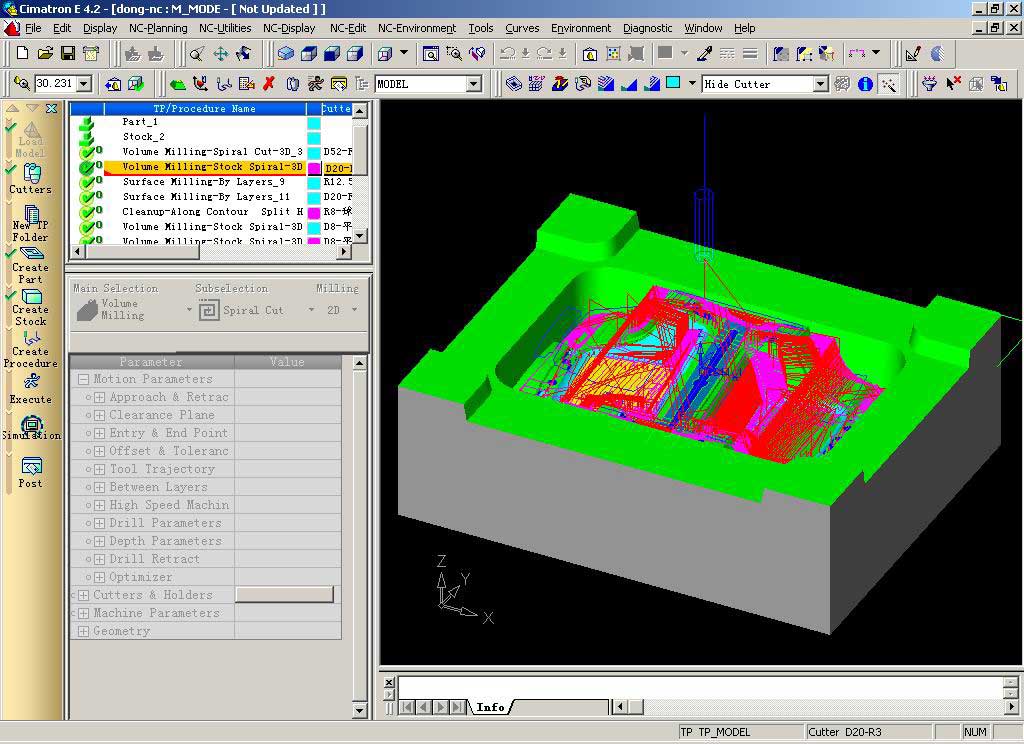Expand the Geometry section

pos(84,632)
